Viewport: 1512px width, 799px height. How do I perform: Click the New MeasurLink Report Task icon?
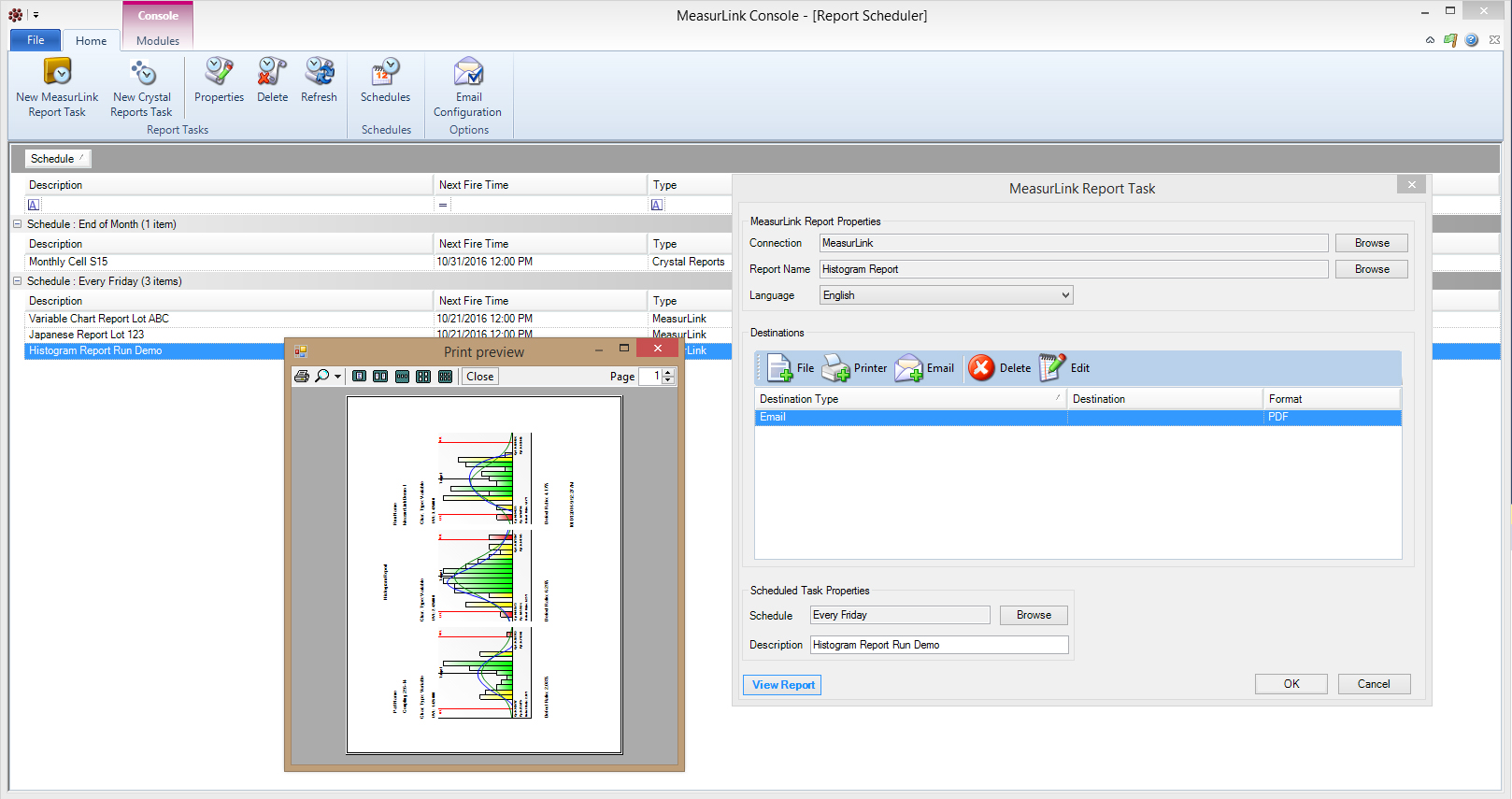coord(57,73)
